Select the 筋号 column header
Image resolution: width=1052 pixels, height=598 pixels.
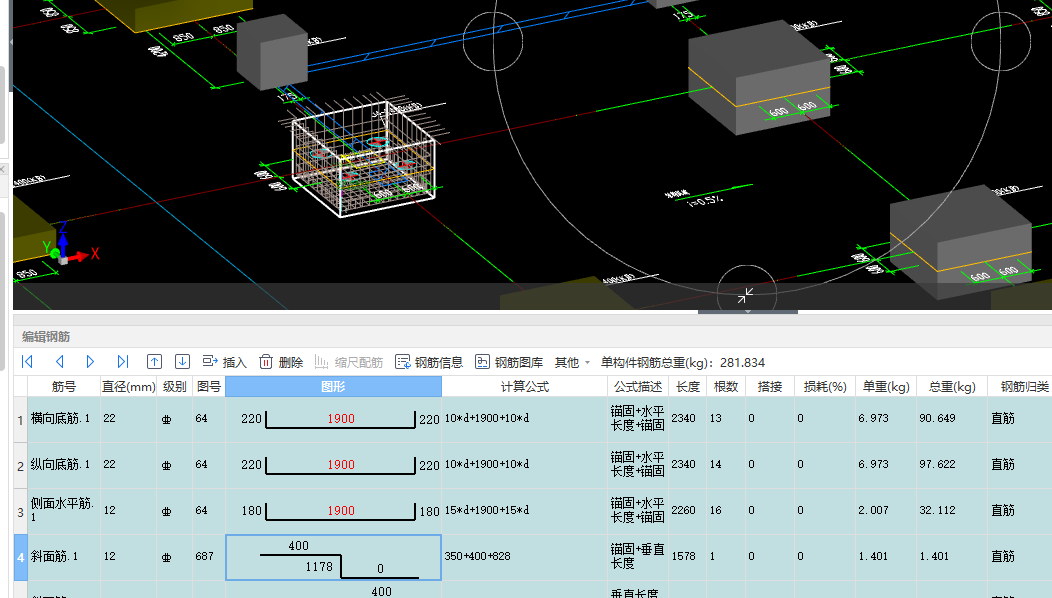coord(64,387)
